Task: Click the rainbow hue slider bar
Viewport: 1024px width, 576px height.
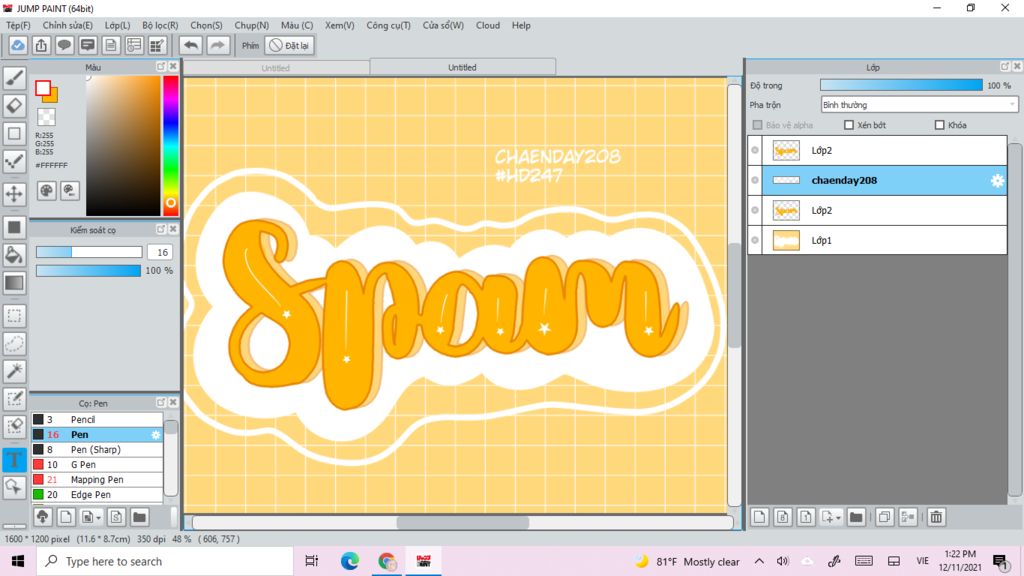Action: click(x=170, y=145)
